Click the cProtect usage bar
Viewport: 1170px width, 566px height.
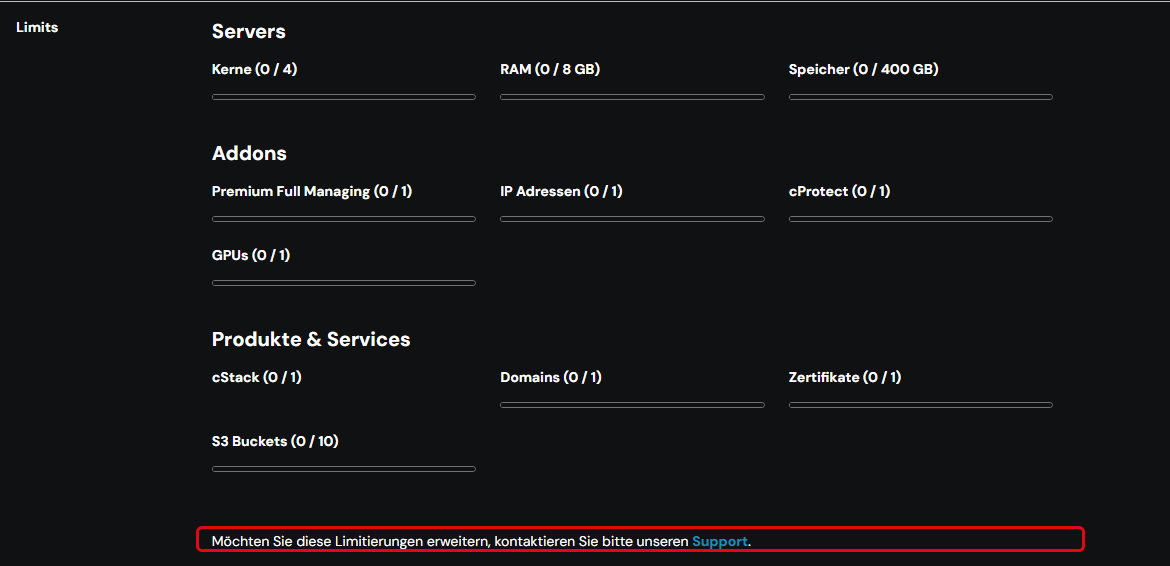[921, 219]
